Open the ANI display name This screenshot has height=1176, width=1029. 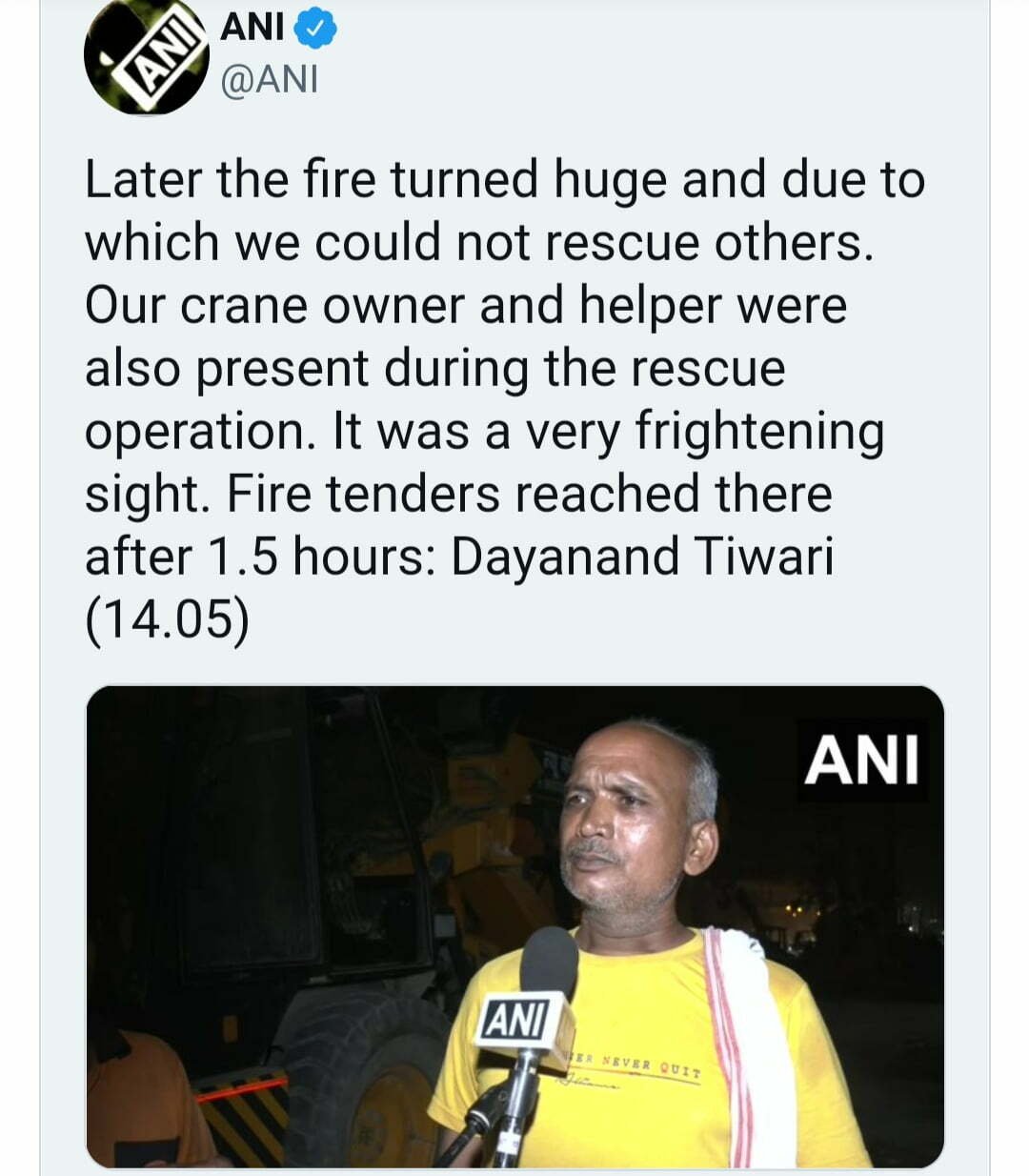(x=252, y=28)
